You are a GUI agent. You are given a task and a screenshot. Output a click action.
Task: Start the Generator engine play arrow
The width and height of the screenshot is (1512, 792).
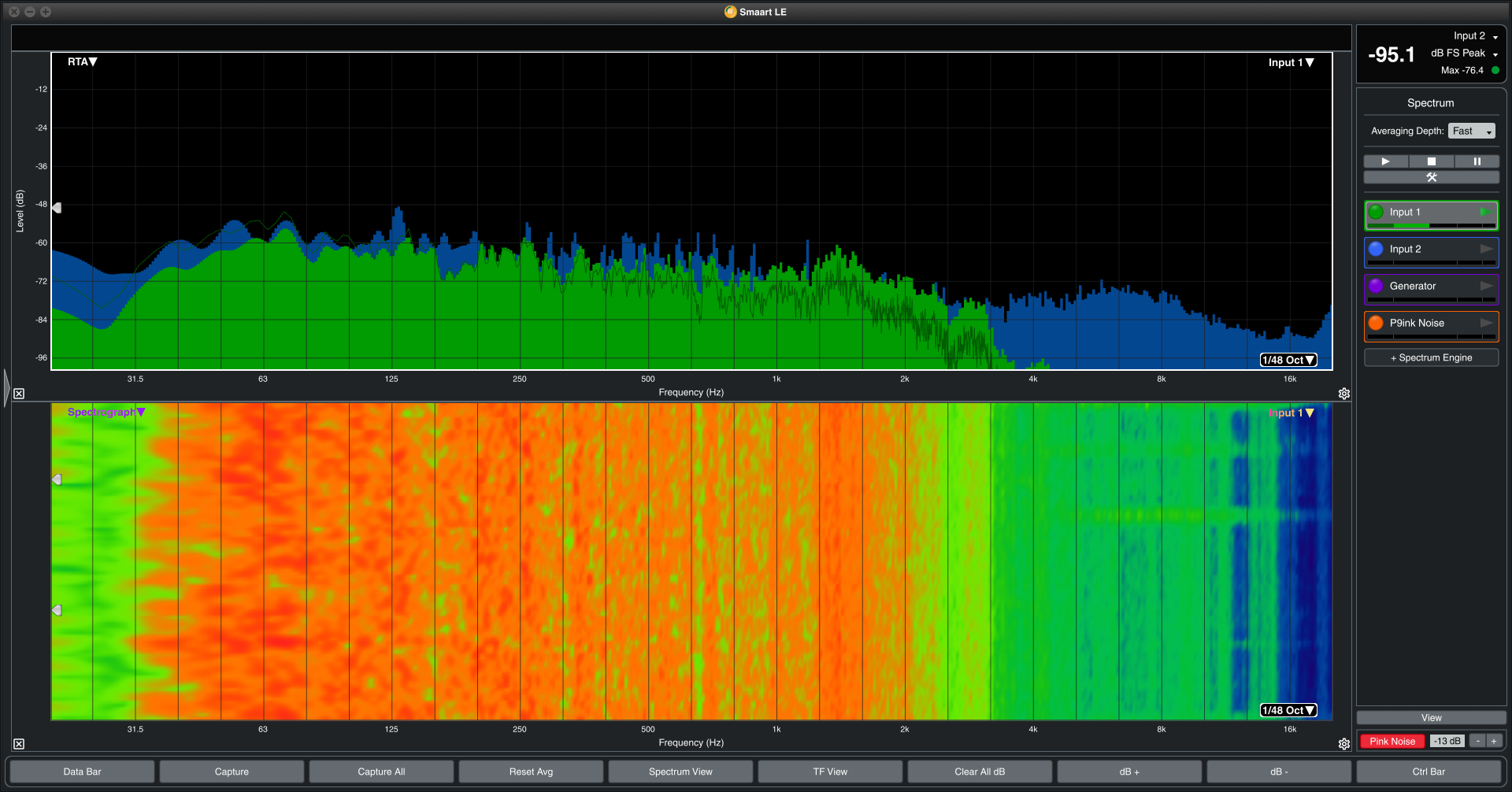tap(1486, 286)
